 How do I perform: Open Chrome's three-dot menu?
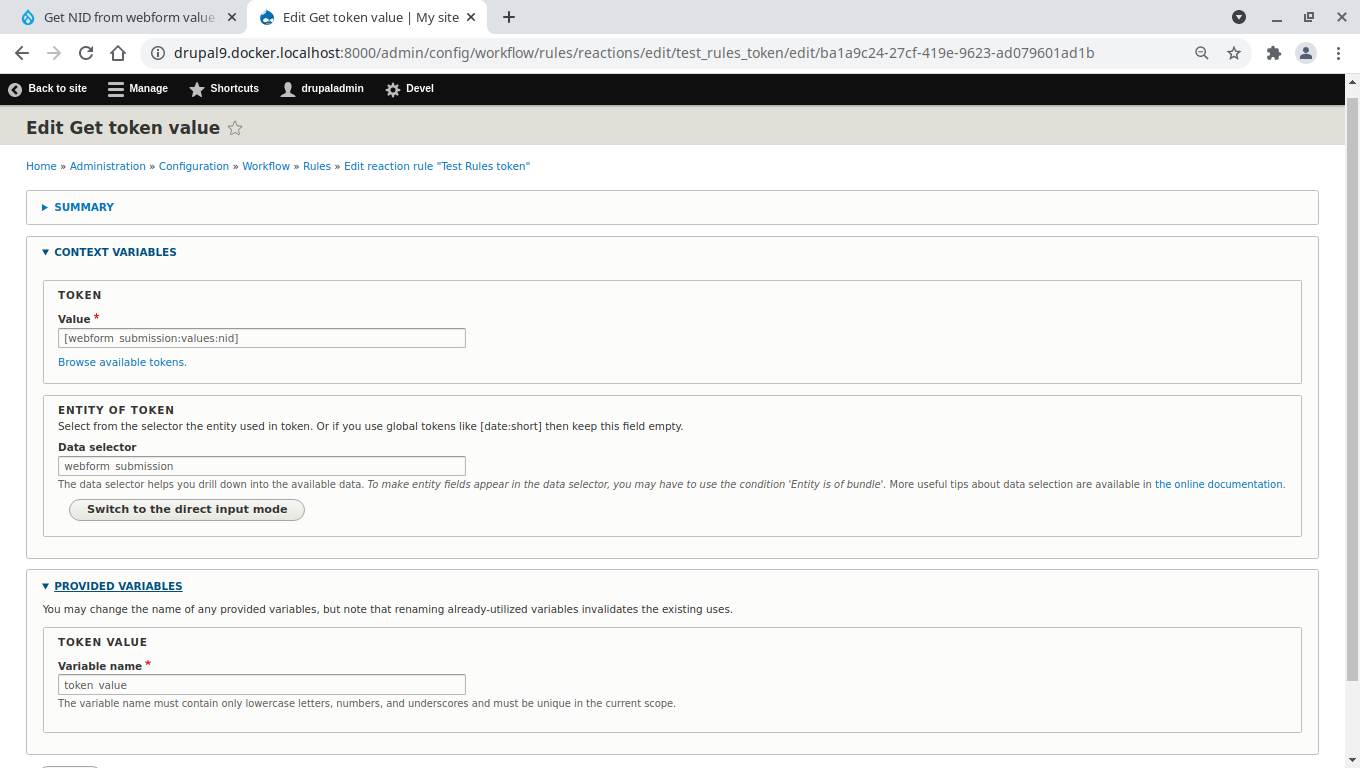pos(1339,53)
